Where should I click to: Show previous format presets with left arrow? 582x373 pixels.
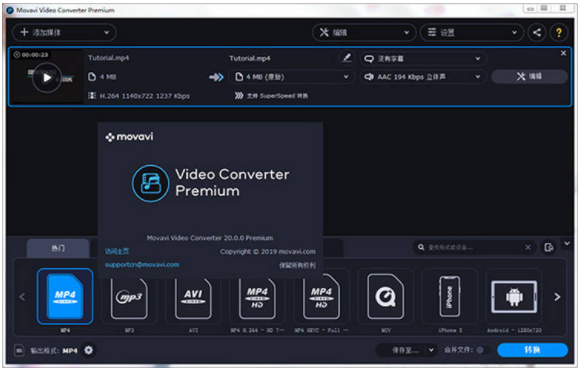[22, 297]
